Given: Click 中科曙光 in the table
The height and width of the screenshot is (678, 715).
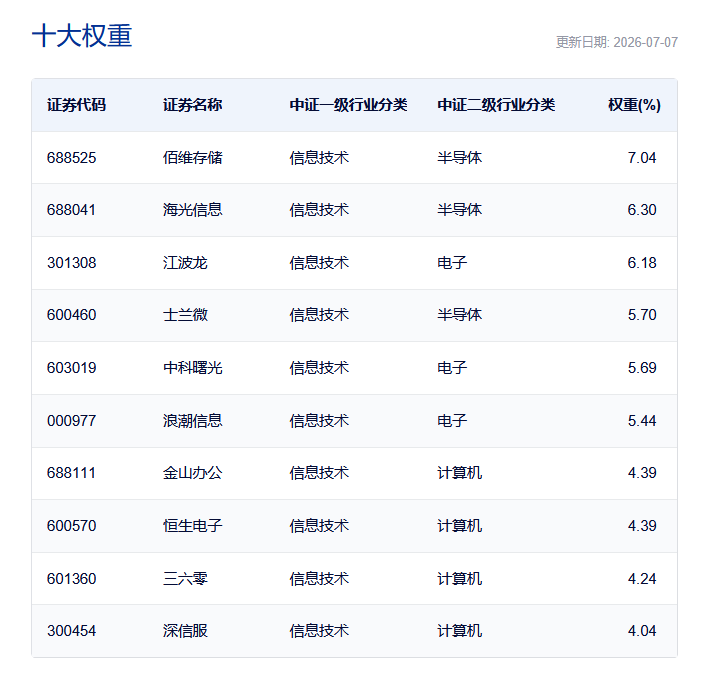Looking at the screenshot, I should (x=192, y=368).
